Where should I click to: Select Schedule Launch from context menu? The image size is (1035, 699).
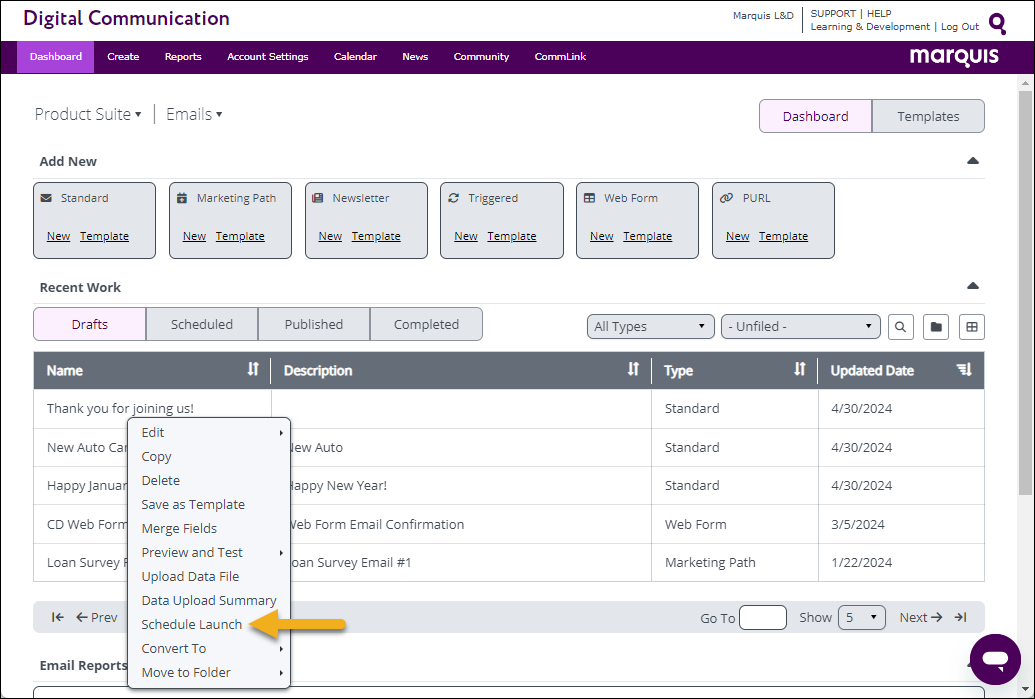[x=191, y=624]
